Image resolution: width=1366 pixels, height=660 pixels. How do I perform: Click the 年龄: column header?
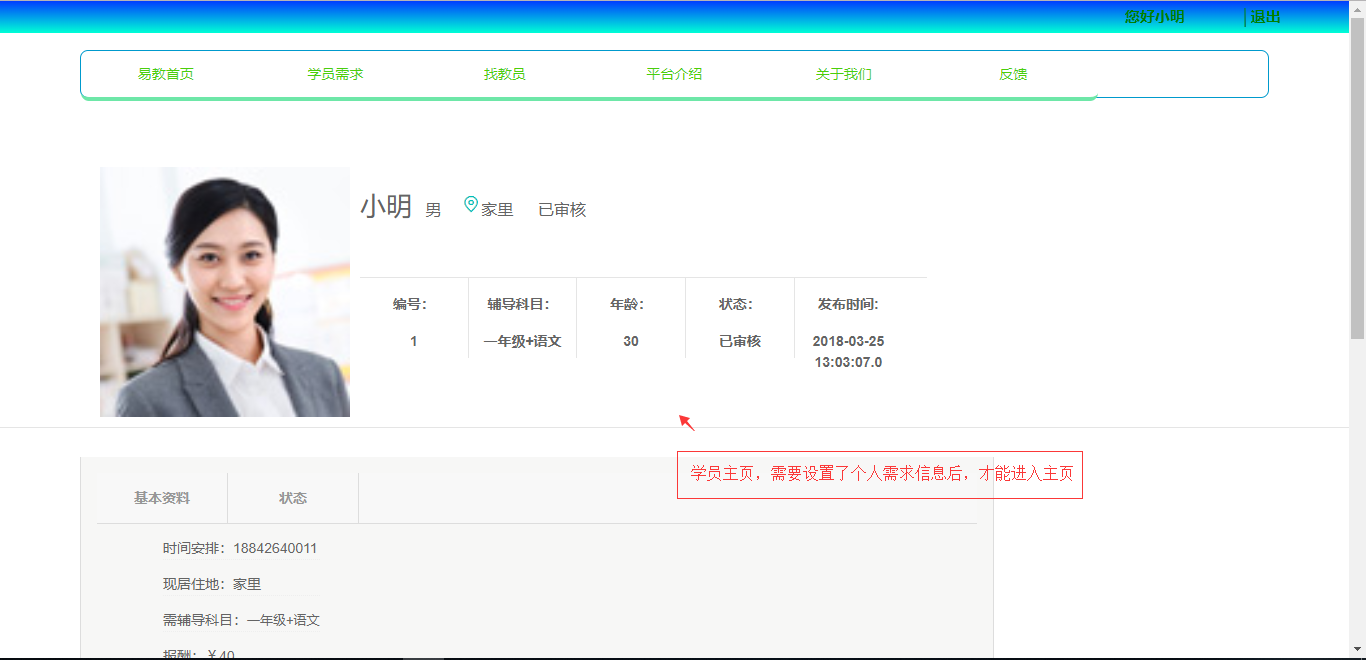(627, 304)
